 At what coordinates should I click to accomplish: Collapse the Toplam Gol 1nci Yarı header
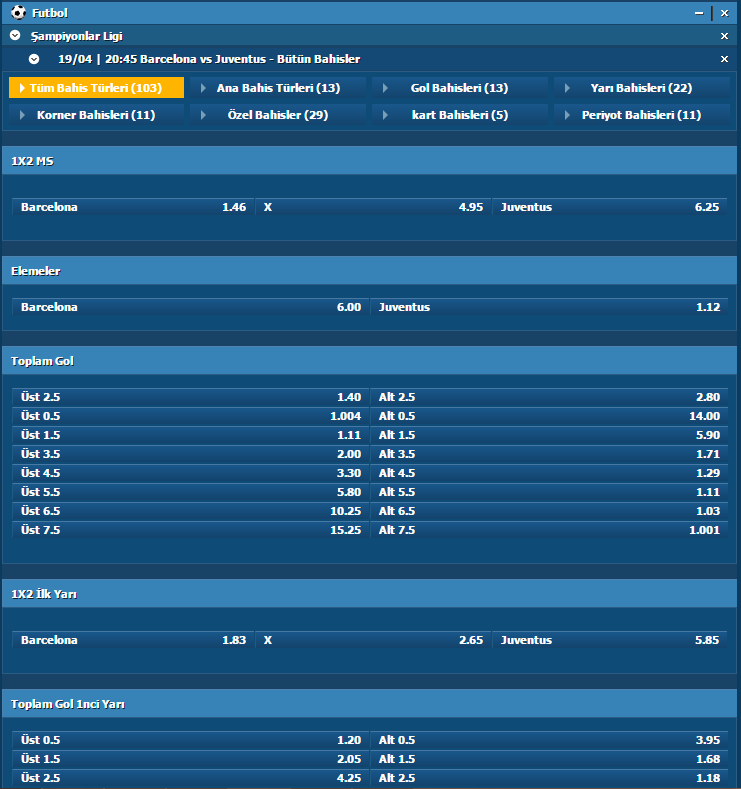click(x=370, y=703)
